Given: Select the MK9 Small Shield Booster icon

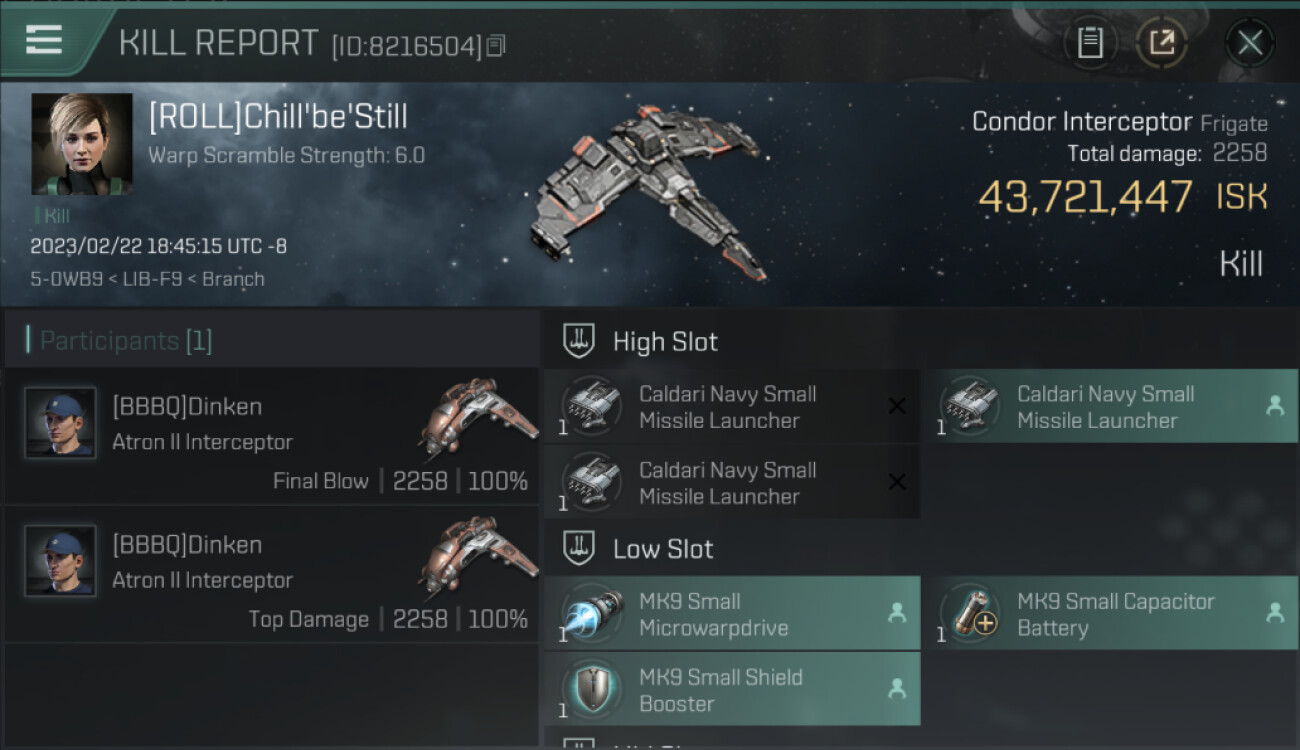Looking at the screenshot, I should tap(592, 690).
